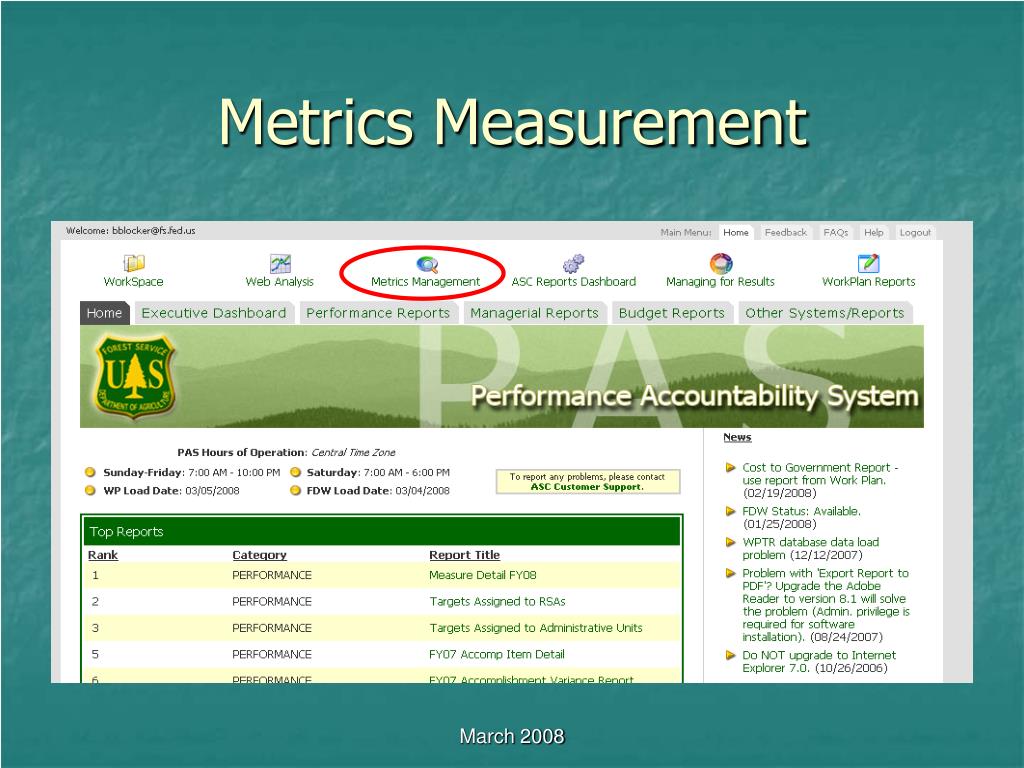The image size is (1024, 768).
Task: Open the Managing for Results icon
Action: [721, 263]
